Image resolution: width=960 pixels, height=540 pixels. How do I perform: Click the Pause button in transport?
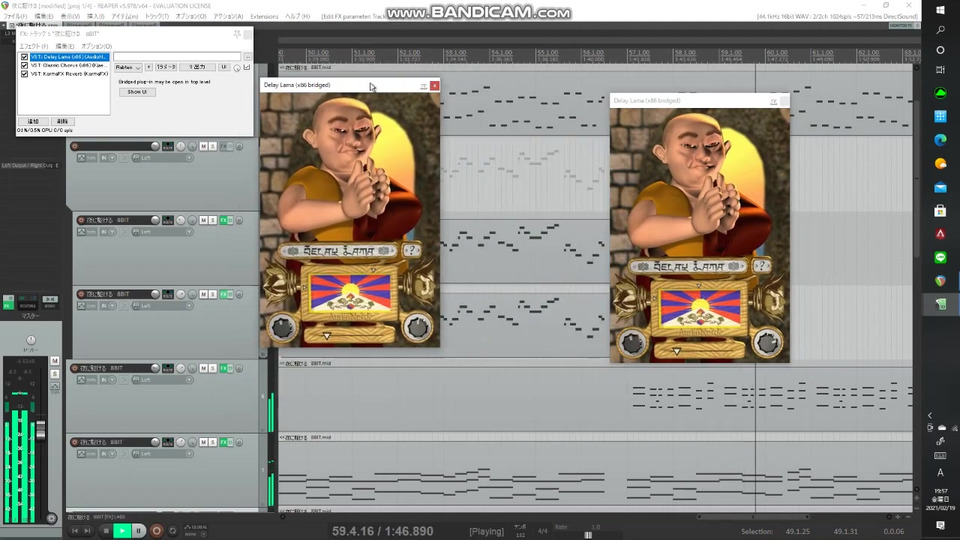click(x=138, y=531)
